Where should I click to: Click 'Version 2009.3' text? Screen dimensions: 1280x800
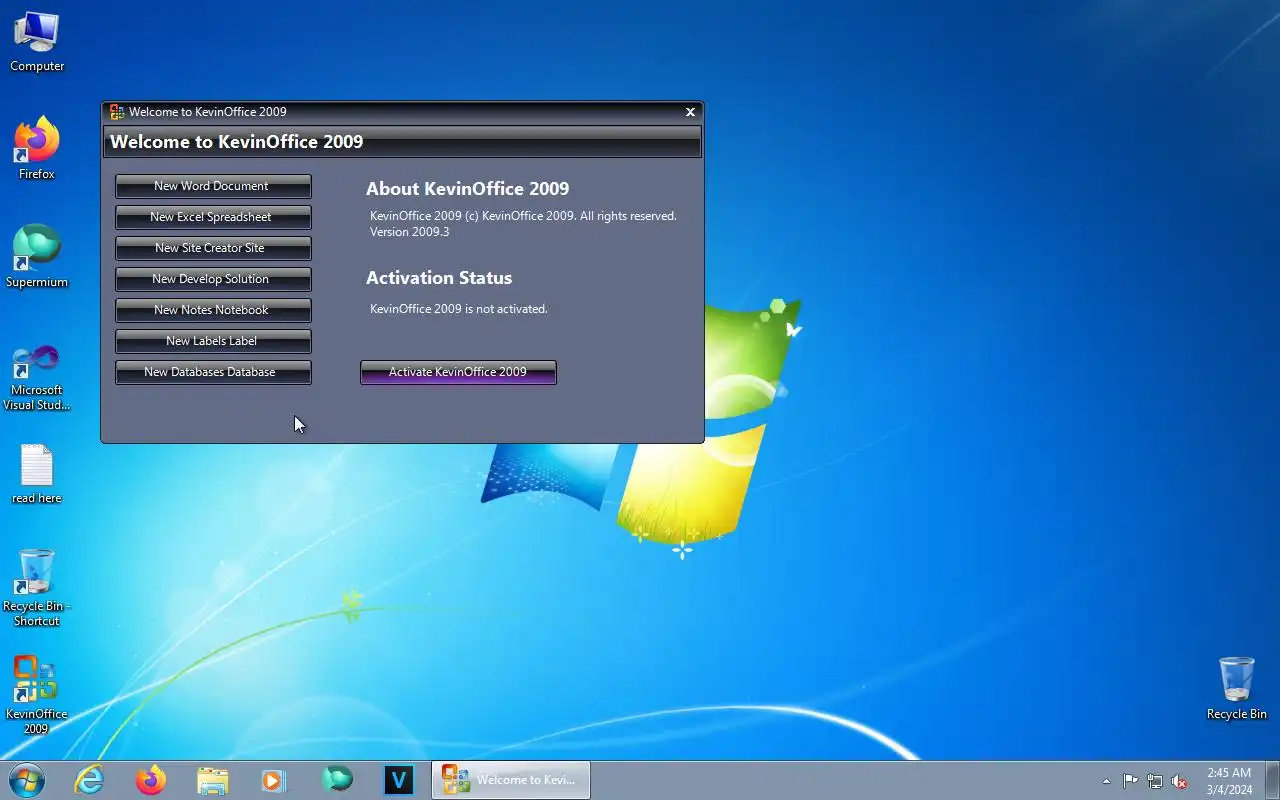pyautogui.click(x=410, y=232)
